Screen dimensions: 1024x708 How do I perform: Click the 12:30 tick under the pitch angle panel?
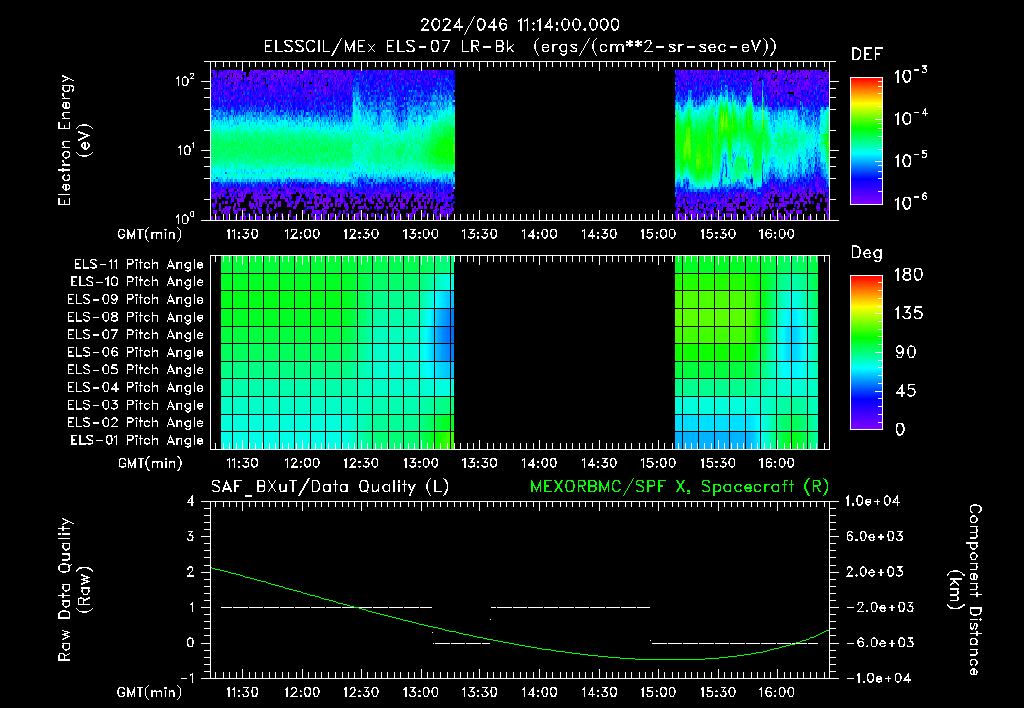[x=360, y=463]
